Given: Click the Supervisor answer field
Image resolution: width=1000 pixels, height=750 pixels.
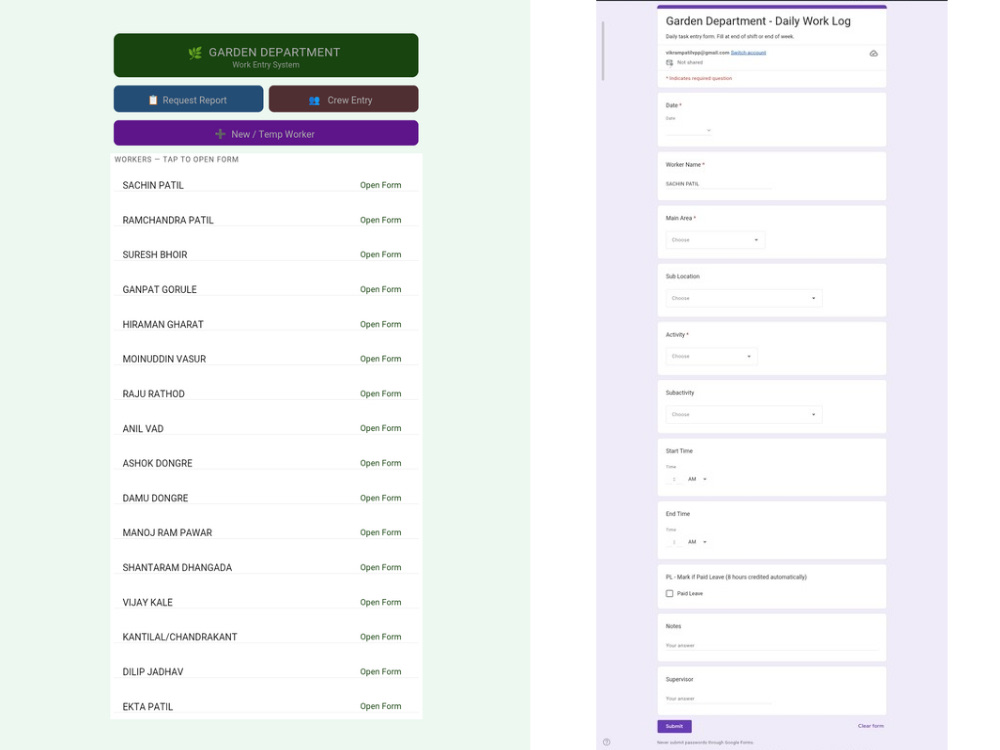Looking at the screenshot, I should click(x=718, y=698).
